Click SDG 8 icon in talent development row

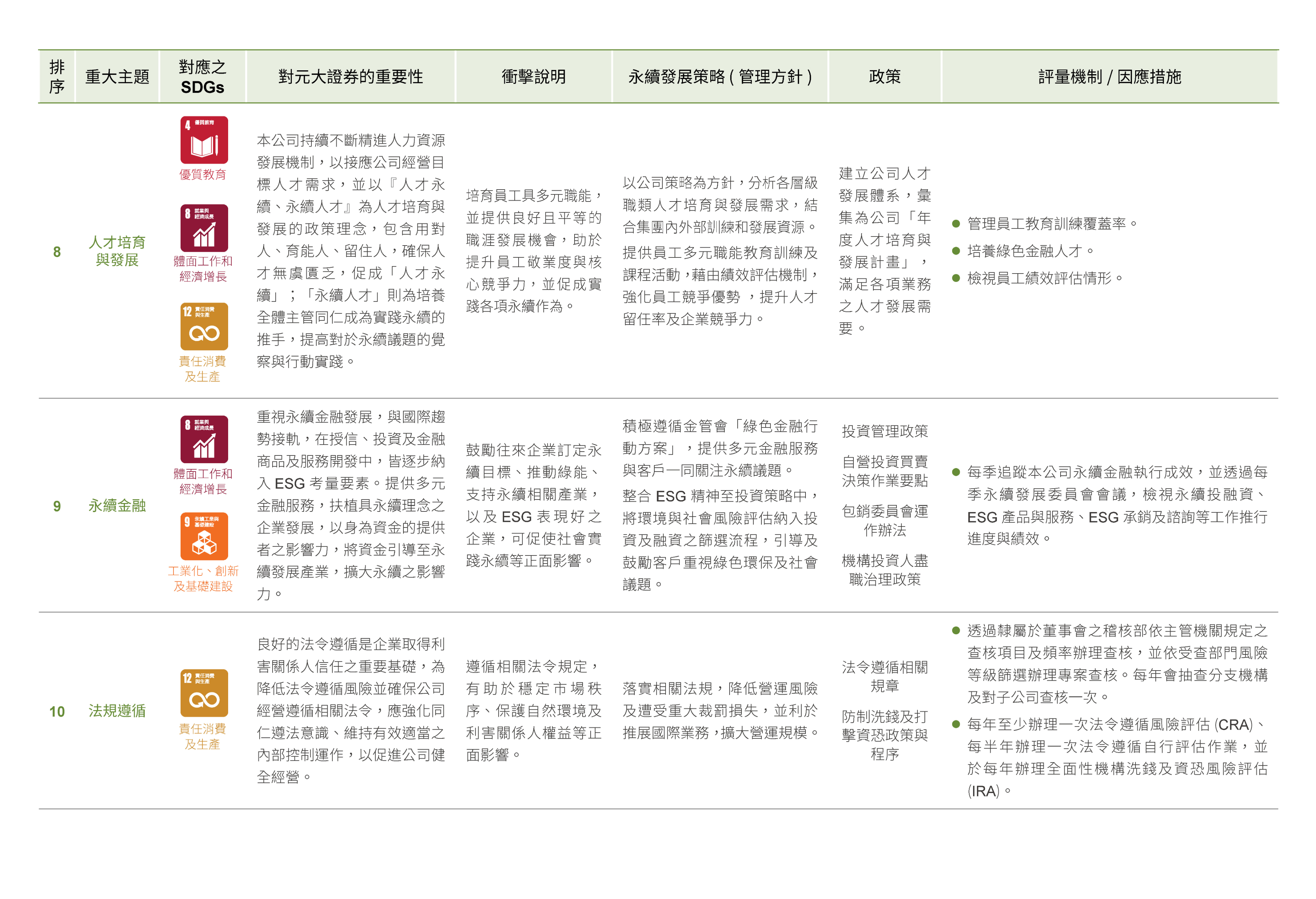point(204,228)
